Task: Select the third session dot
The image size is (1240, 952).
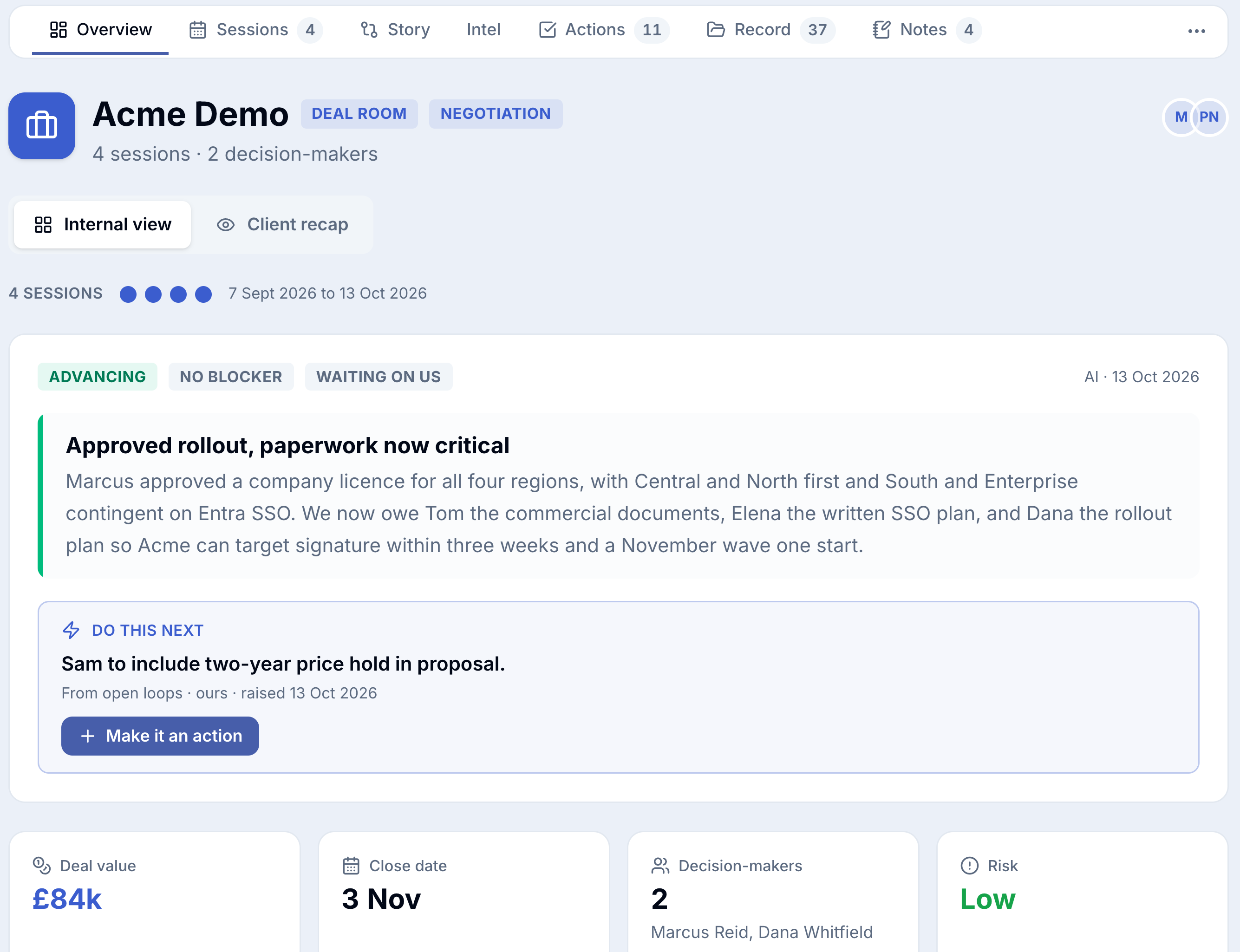Action: click(178, 294)
